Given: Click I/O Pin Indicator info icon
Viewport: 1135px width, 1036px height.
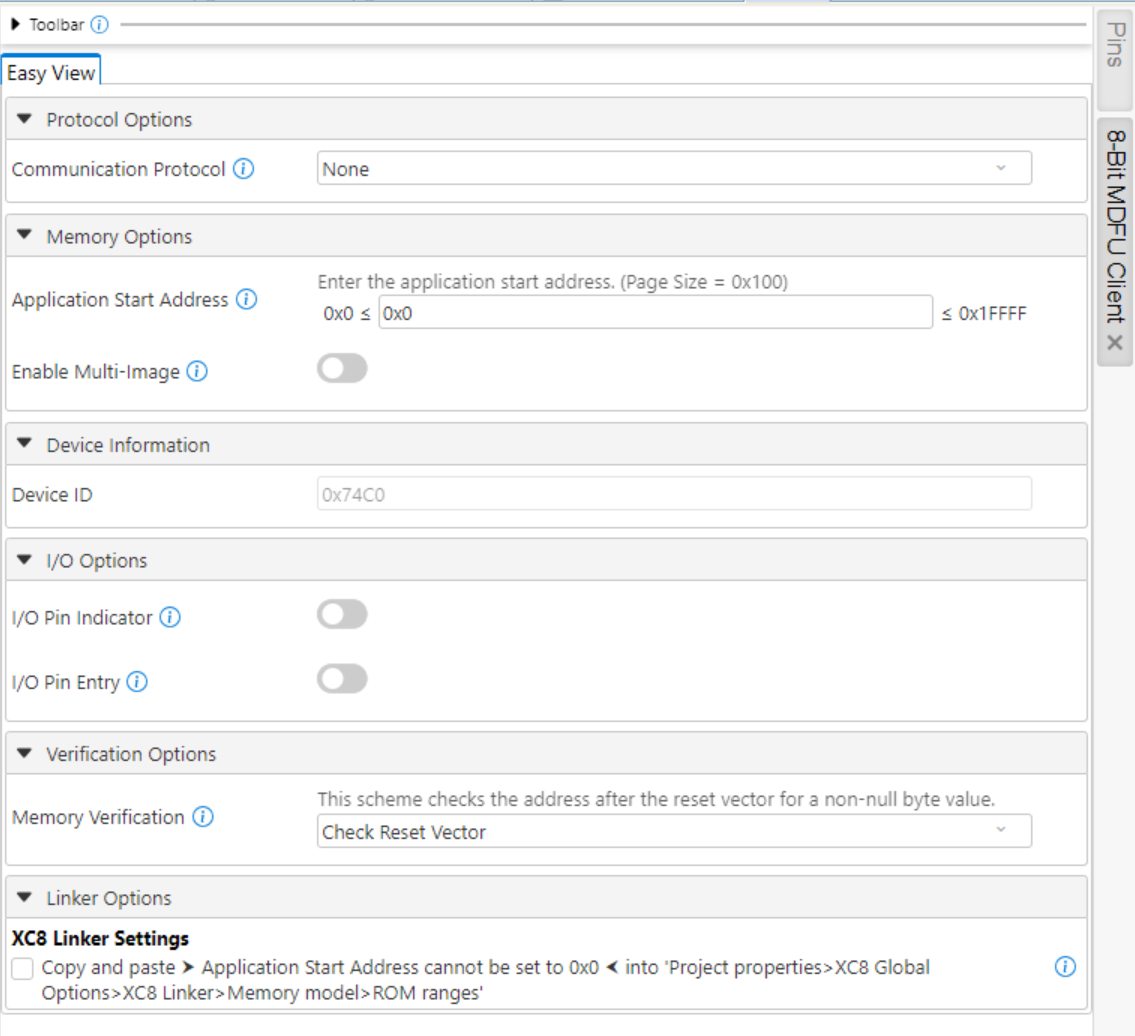Looking at the screenshot, I should [170, 618].
